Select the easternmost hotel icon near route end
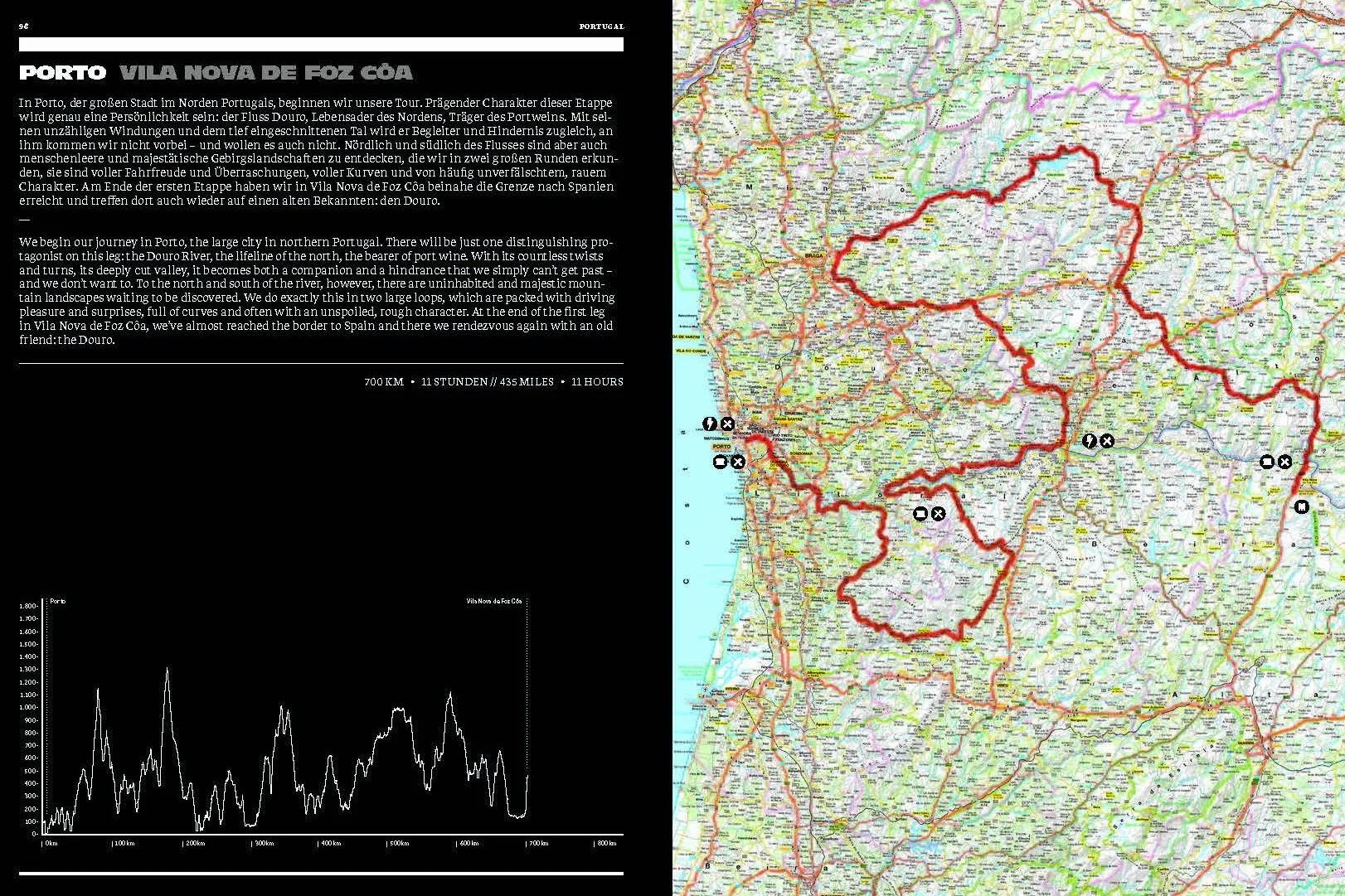The width and height of the screenshot is (1345, 896). click(1267, 462)
